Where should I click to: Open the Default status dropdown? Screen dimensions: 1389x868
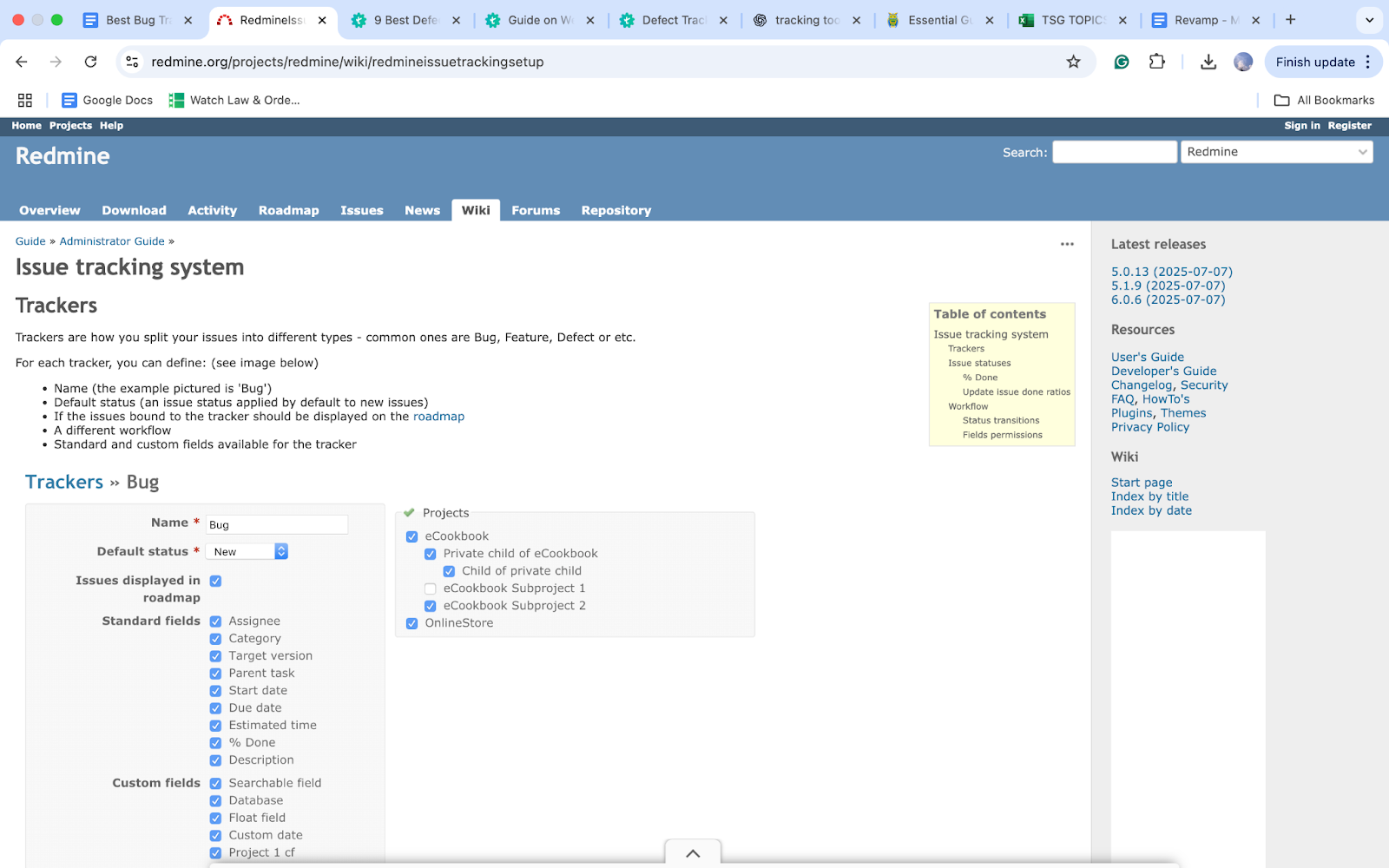click(x=247, y=551)
